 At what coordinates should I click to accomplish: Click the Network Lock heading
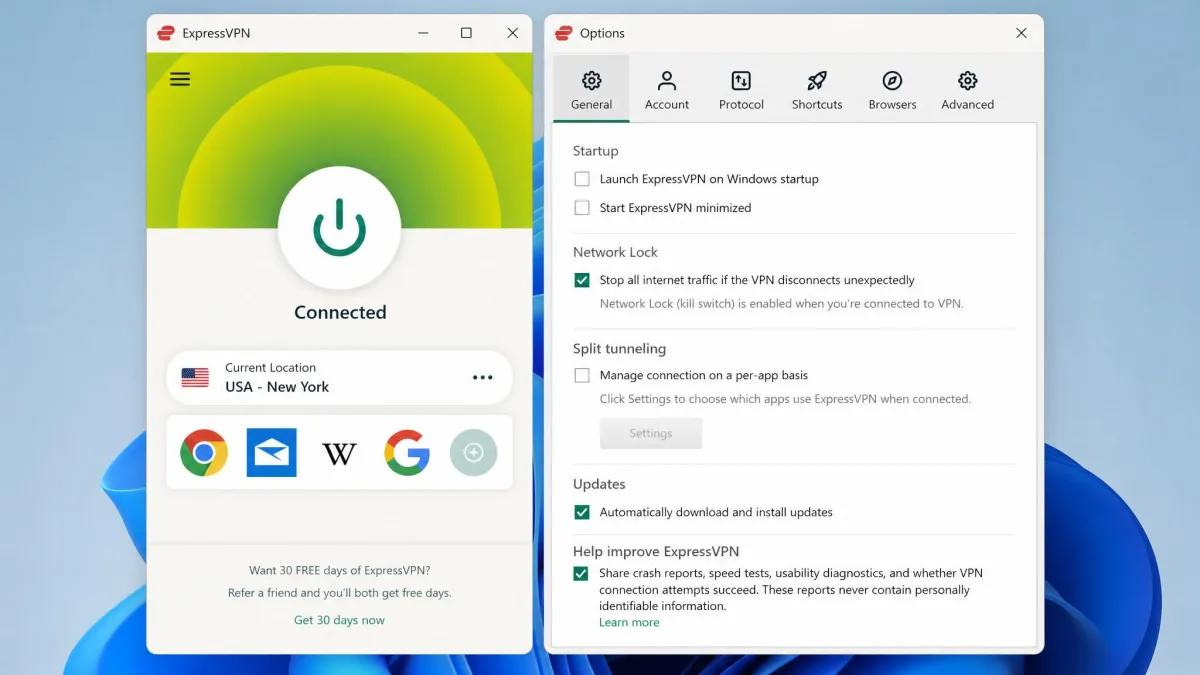(615, 252)
